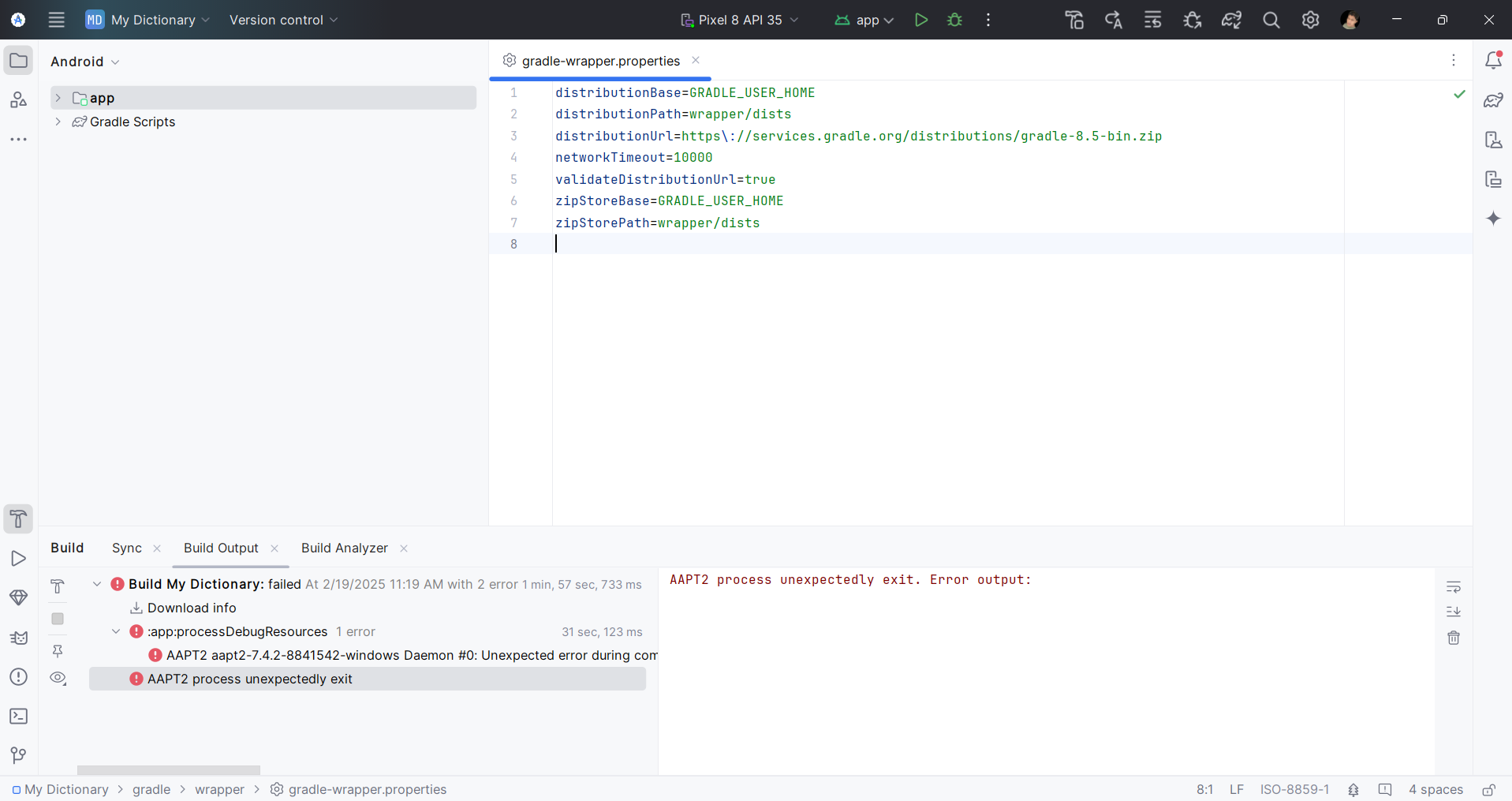Screen dimensions: 1512x801
Task: Open IDE settings gear icon
Action: (x=1310, y=20)
